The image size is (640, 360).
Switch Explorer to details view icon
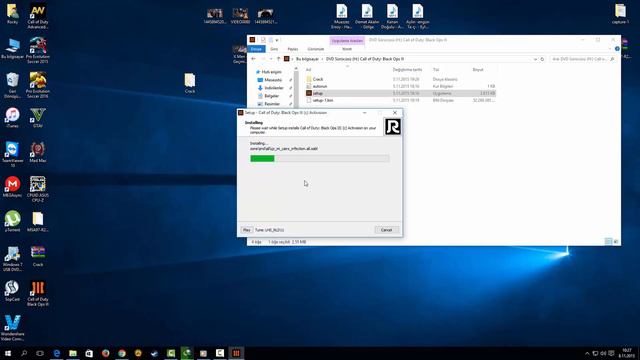608,242
